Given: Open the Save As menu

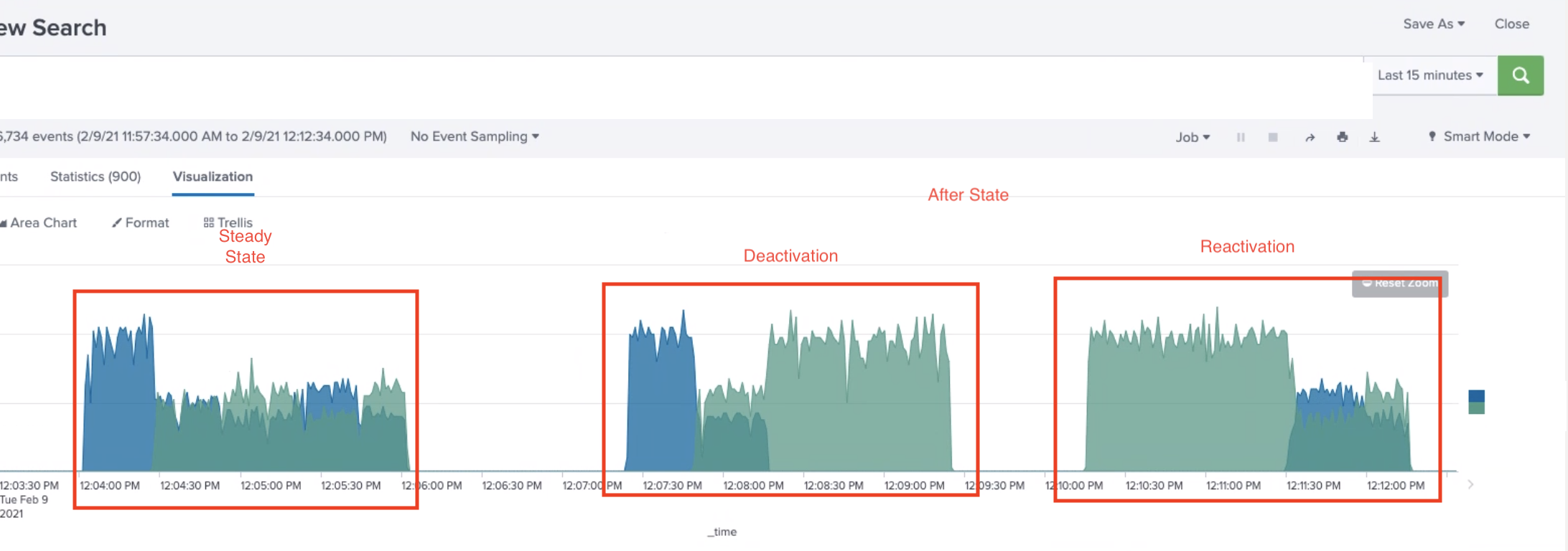Looking at the screenshot, I should click(1434, 24).
